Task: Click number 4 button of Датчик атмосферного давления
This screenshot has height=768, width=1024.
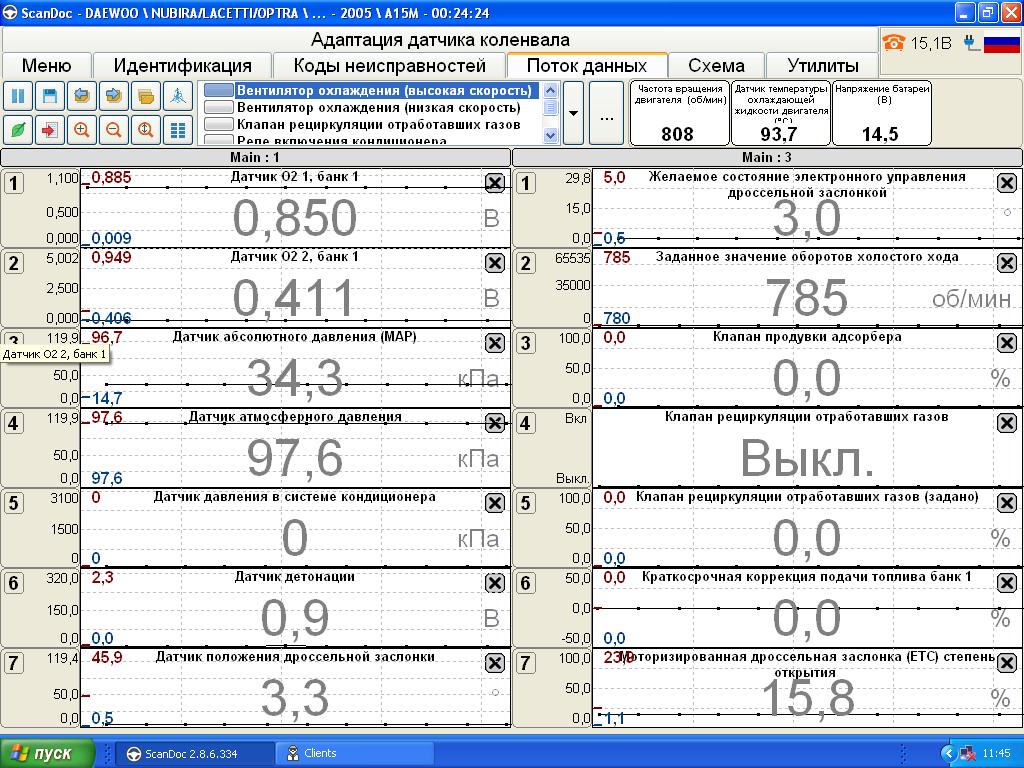Action: point(14,423)
